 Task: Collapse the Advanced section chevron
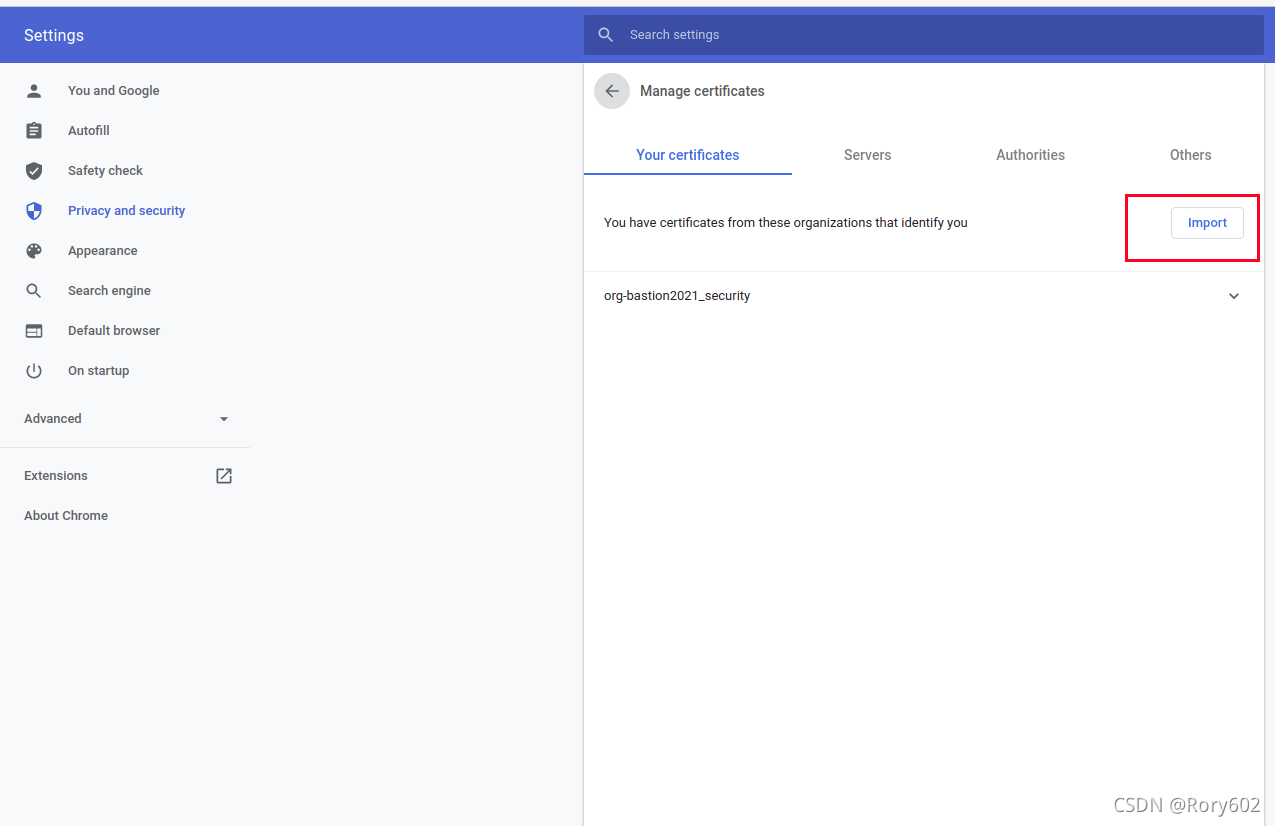pos(223,419)
